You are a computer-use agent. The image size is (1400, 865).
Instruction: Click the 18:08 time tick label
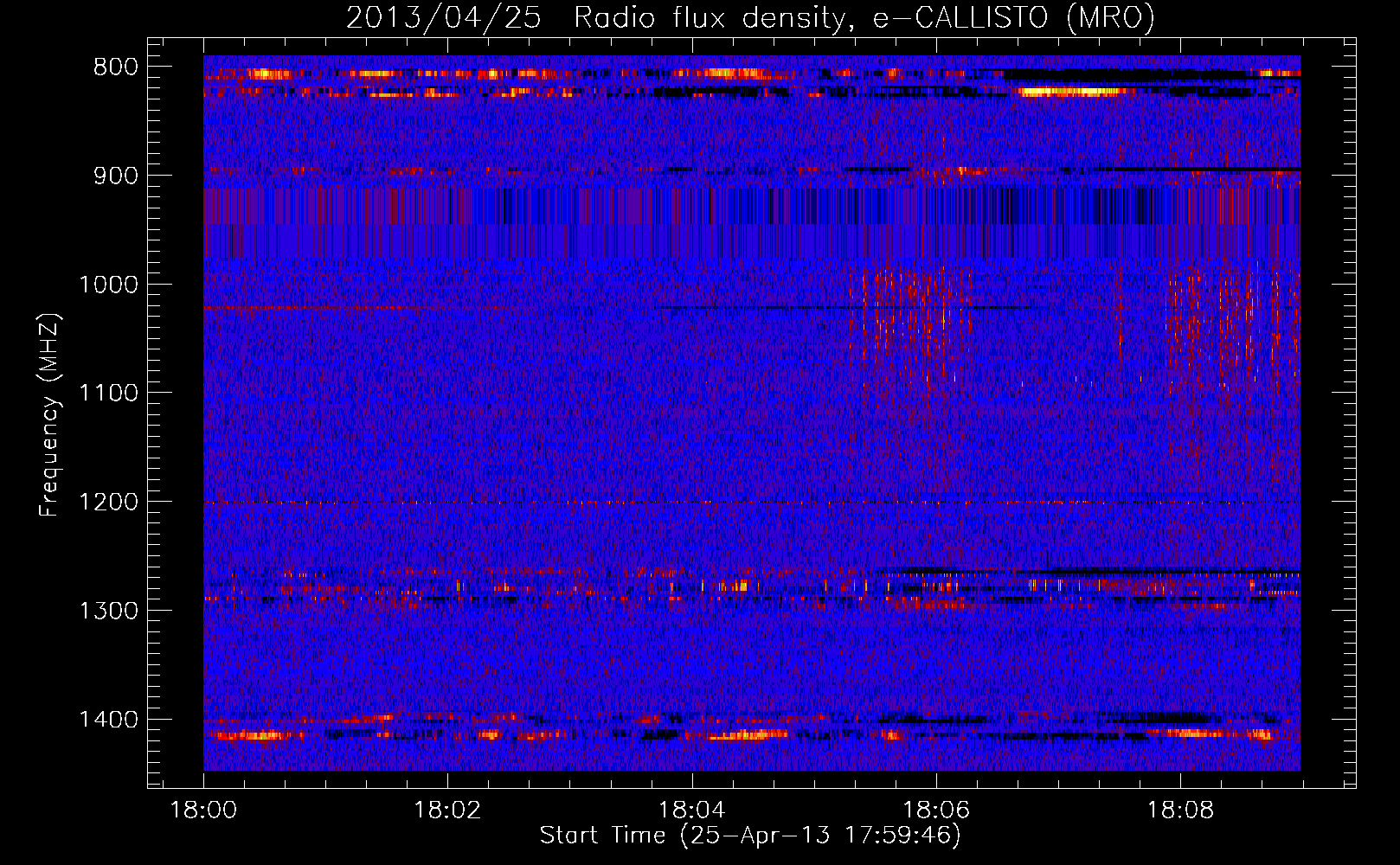click(1179, 811)
